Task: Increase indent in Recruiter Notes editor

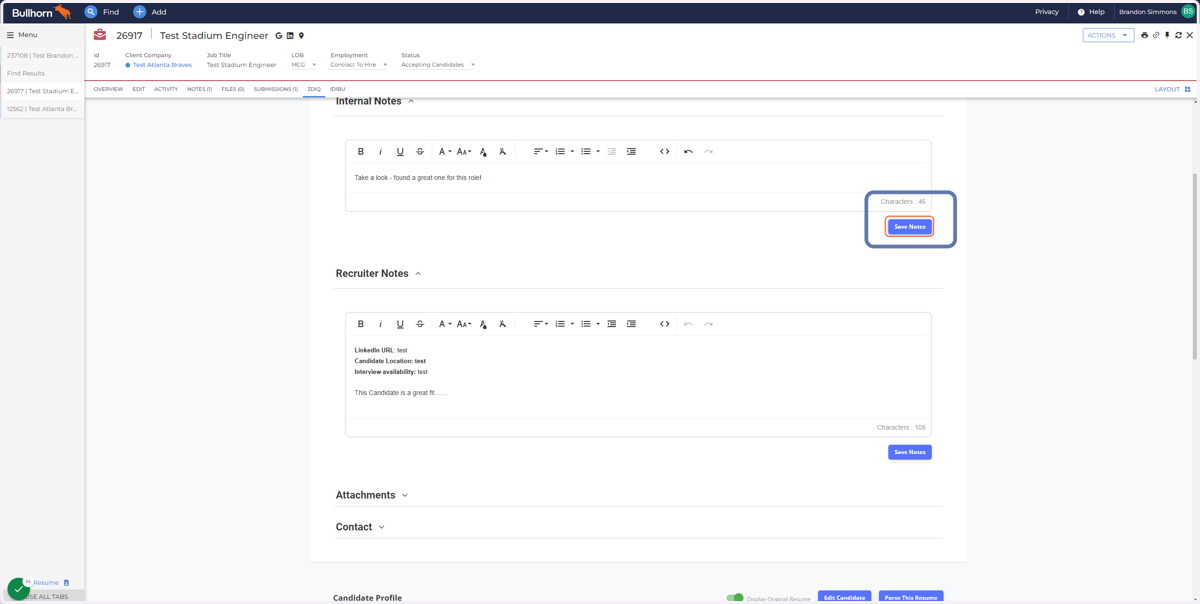Action: point(631,324)
